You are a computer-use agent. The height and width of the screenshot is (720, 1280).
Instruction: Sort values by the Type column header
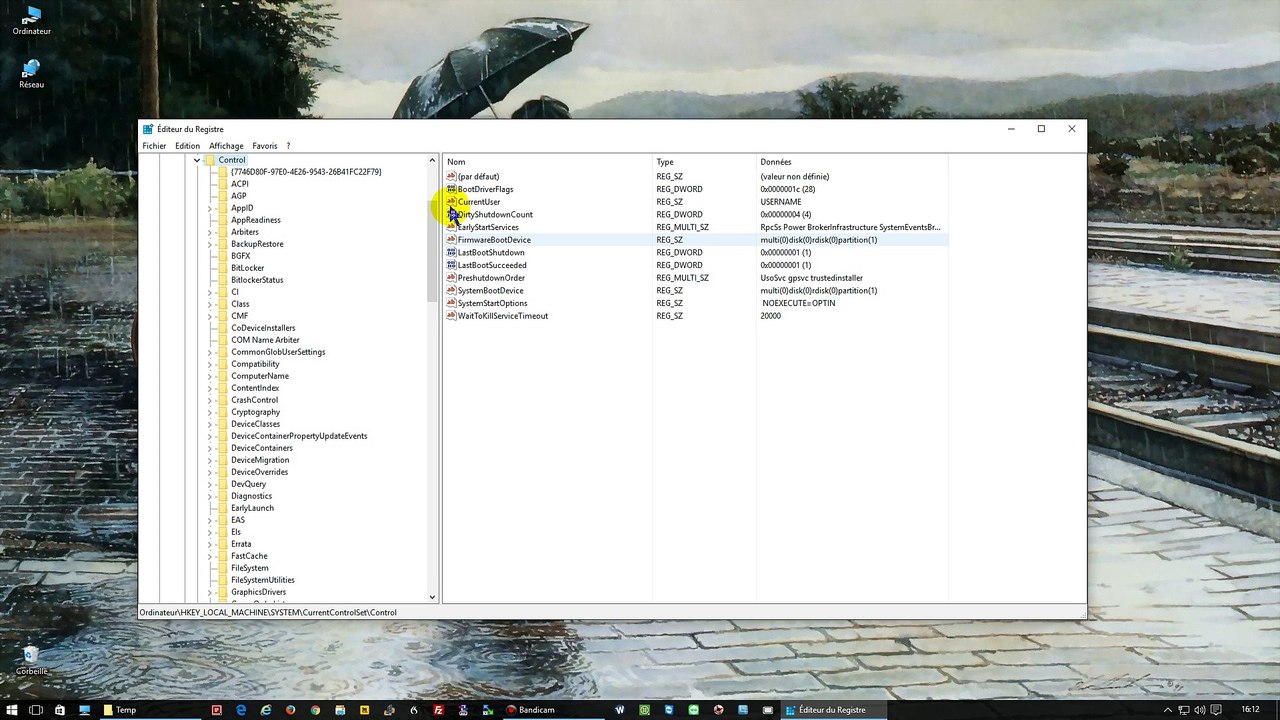(704, 162)
